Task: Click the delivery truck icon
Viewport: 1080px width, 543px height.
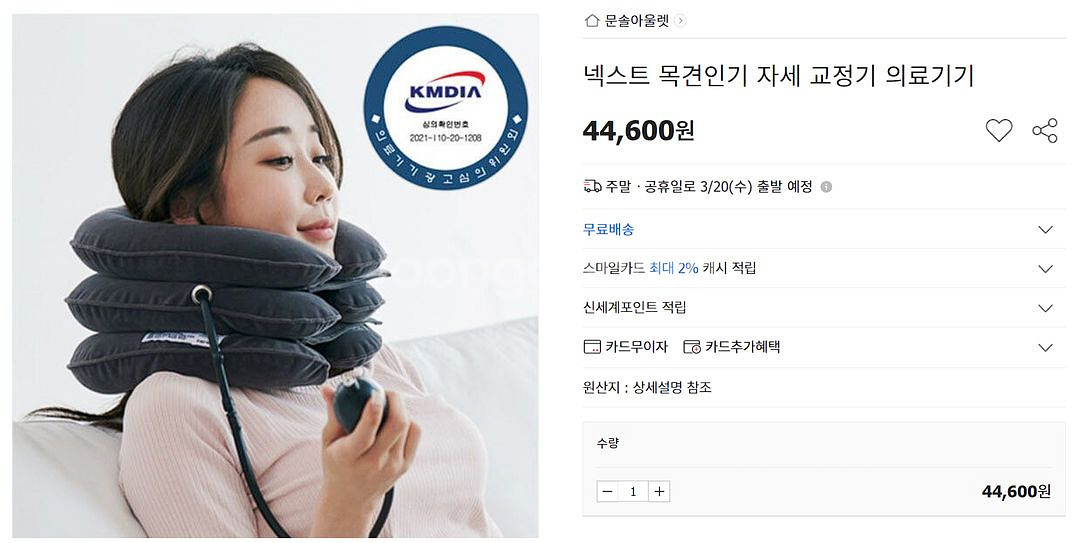Action: click(x=592, y=186)
